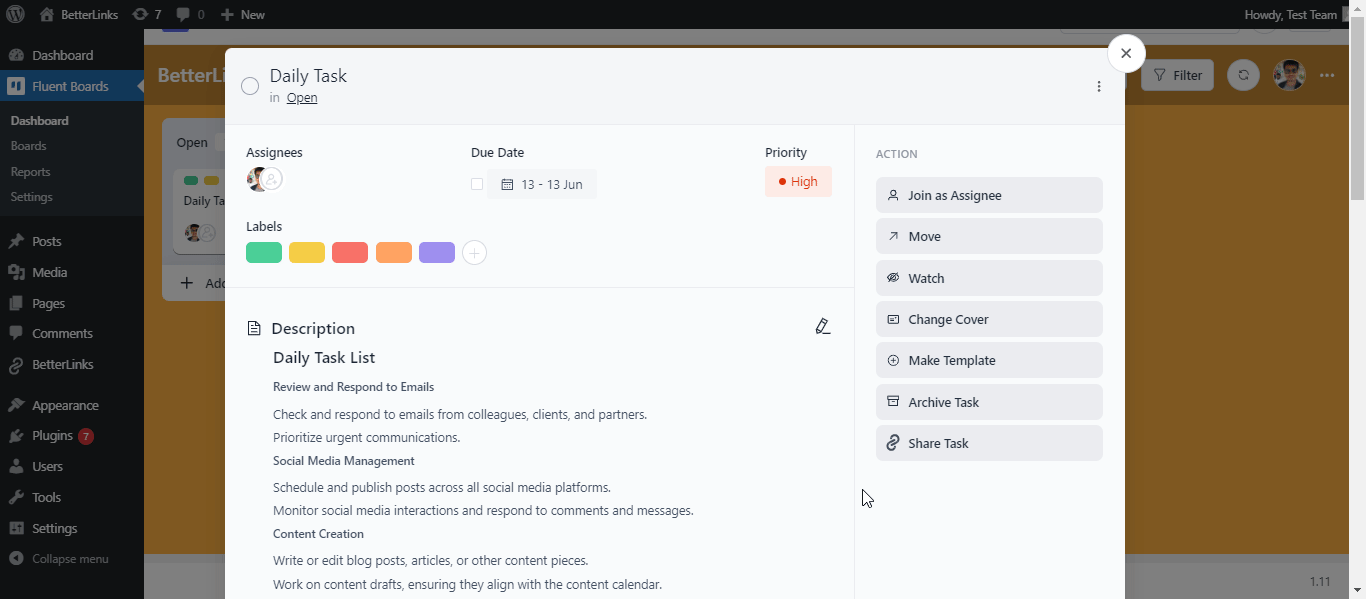The height and width of the screenshot is (599, 1366).
Task: Click the comments bubble icon in the admin bar
Action: click(185, 14)
